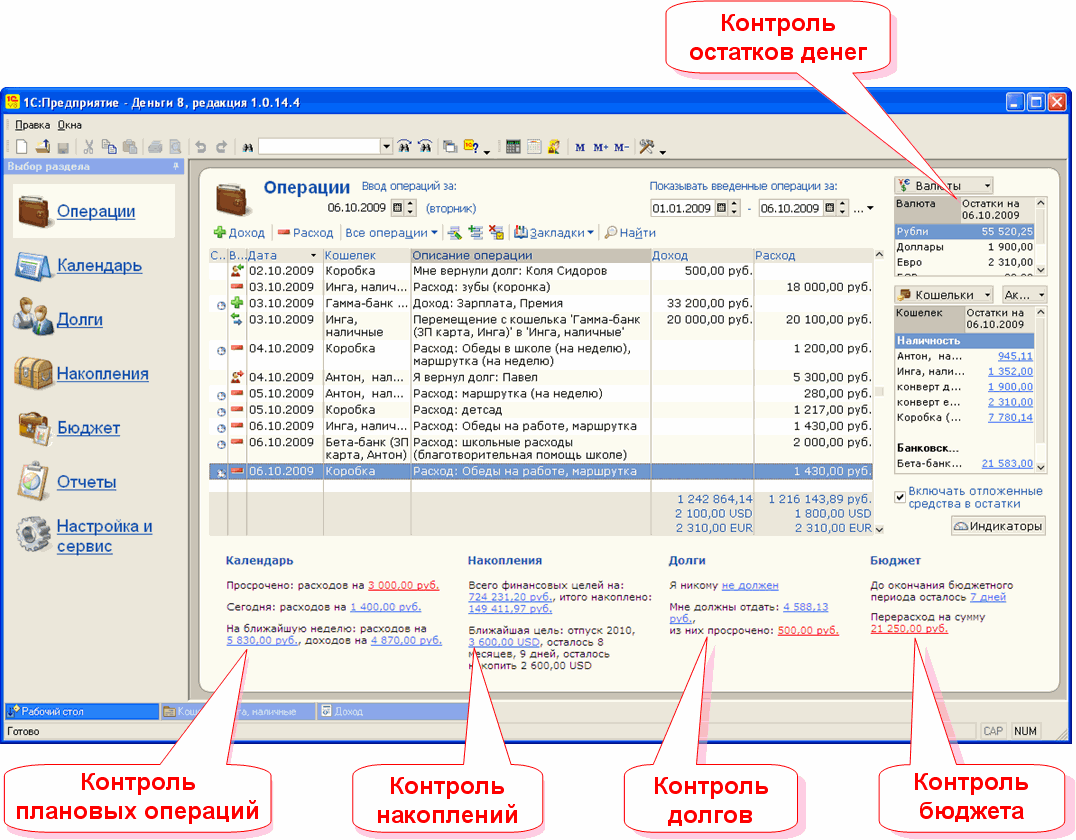Click the Paste clipboard icon
Image resolution: width=1076 pixels, height=840 pixels.
[x=130, y=146]
